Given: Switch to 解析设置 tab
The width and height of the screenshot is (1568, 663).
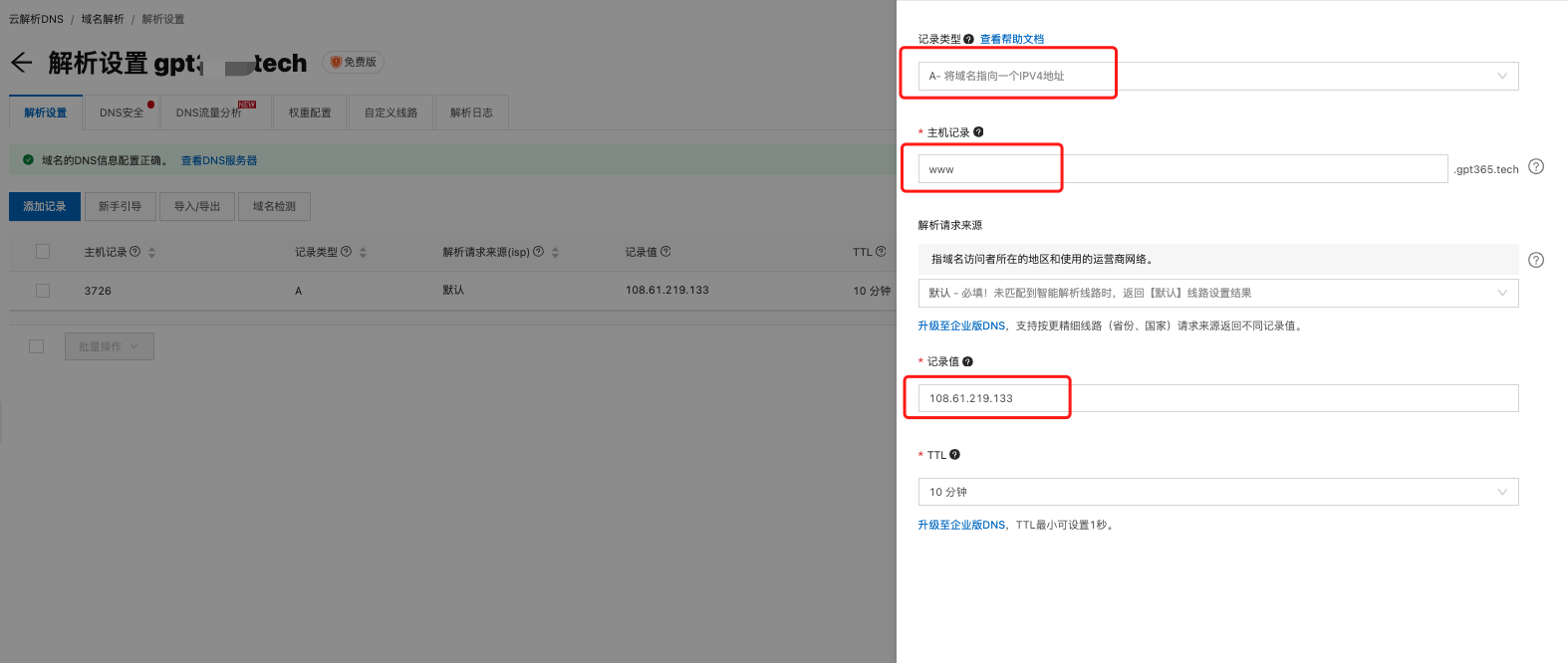Looking at the screenshot, I should 46,112.
